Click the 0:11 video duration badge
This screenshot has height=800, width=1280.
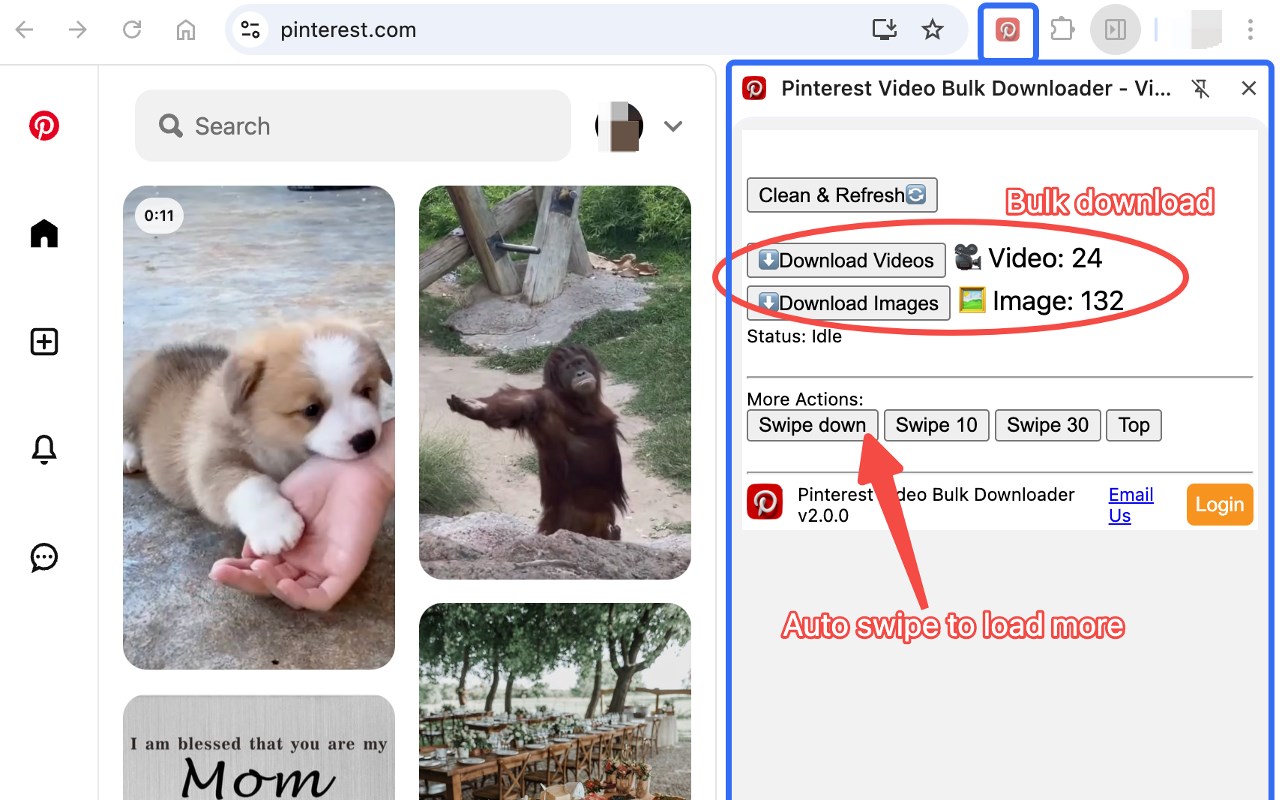159,215
